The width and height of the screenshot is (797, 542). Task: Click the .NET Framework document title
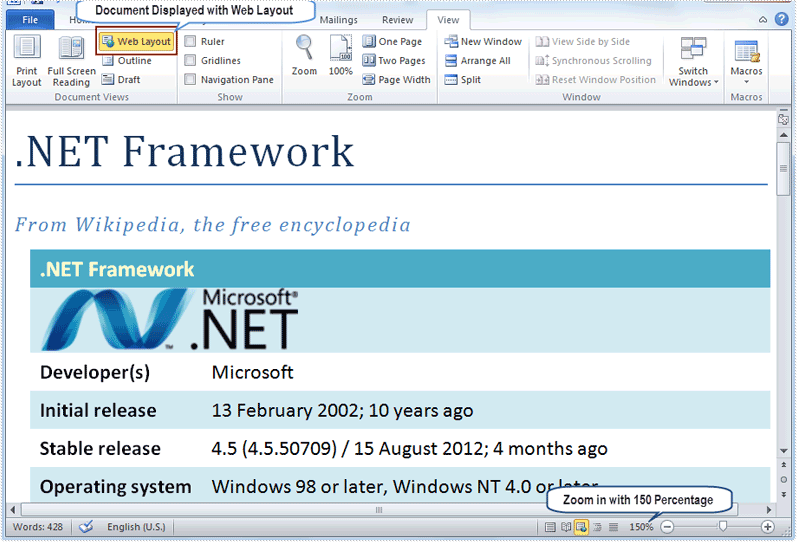coord(184,151)
